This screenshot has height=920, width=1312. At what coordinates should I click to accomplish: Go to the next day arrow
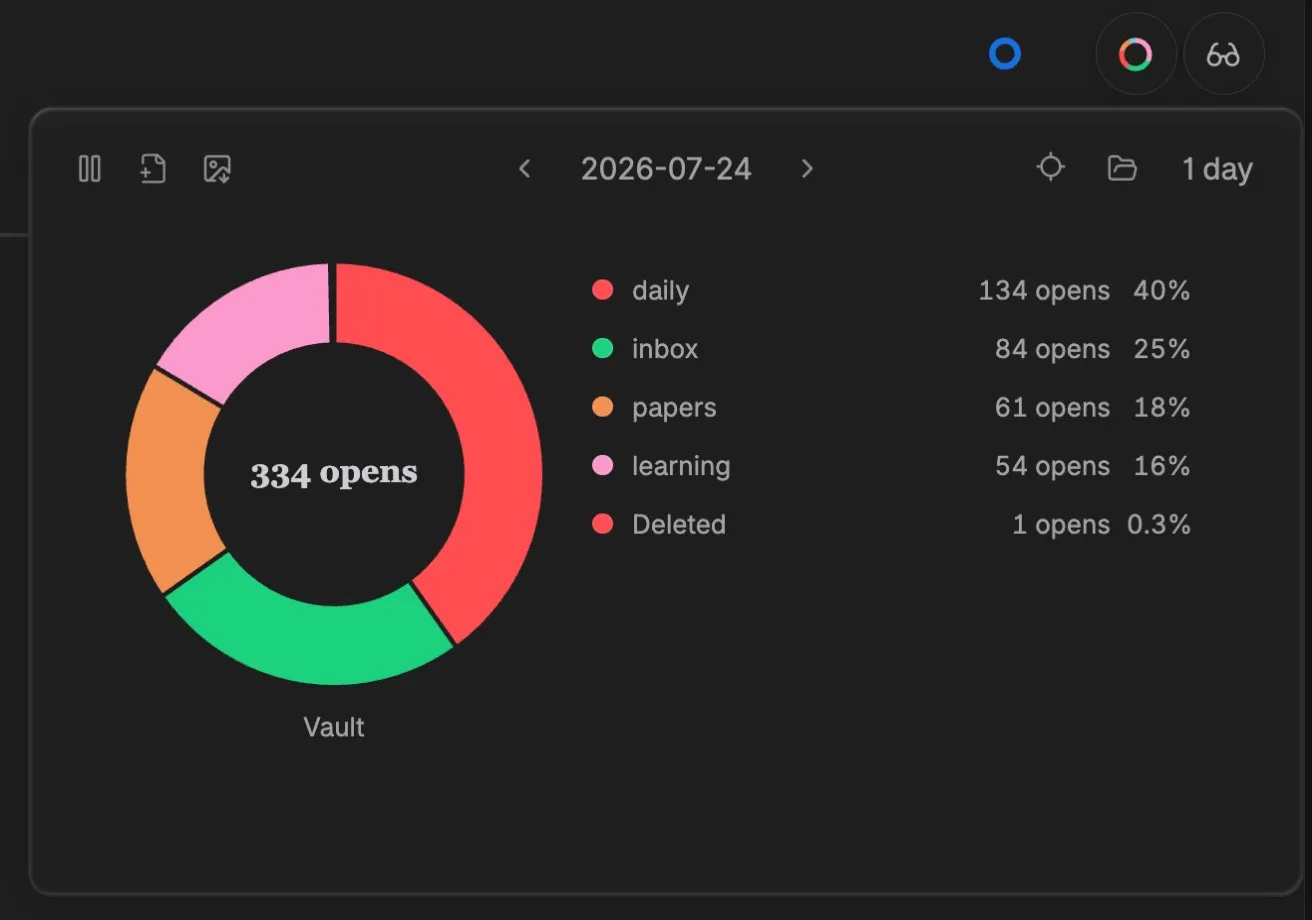[x=807, y=169]
